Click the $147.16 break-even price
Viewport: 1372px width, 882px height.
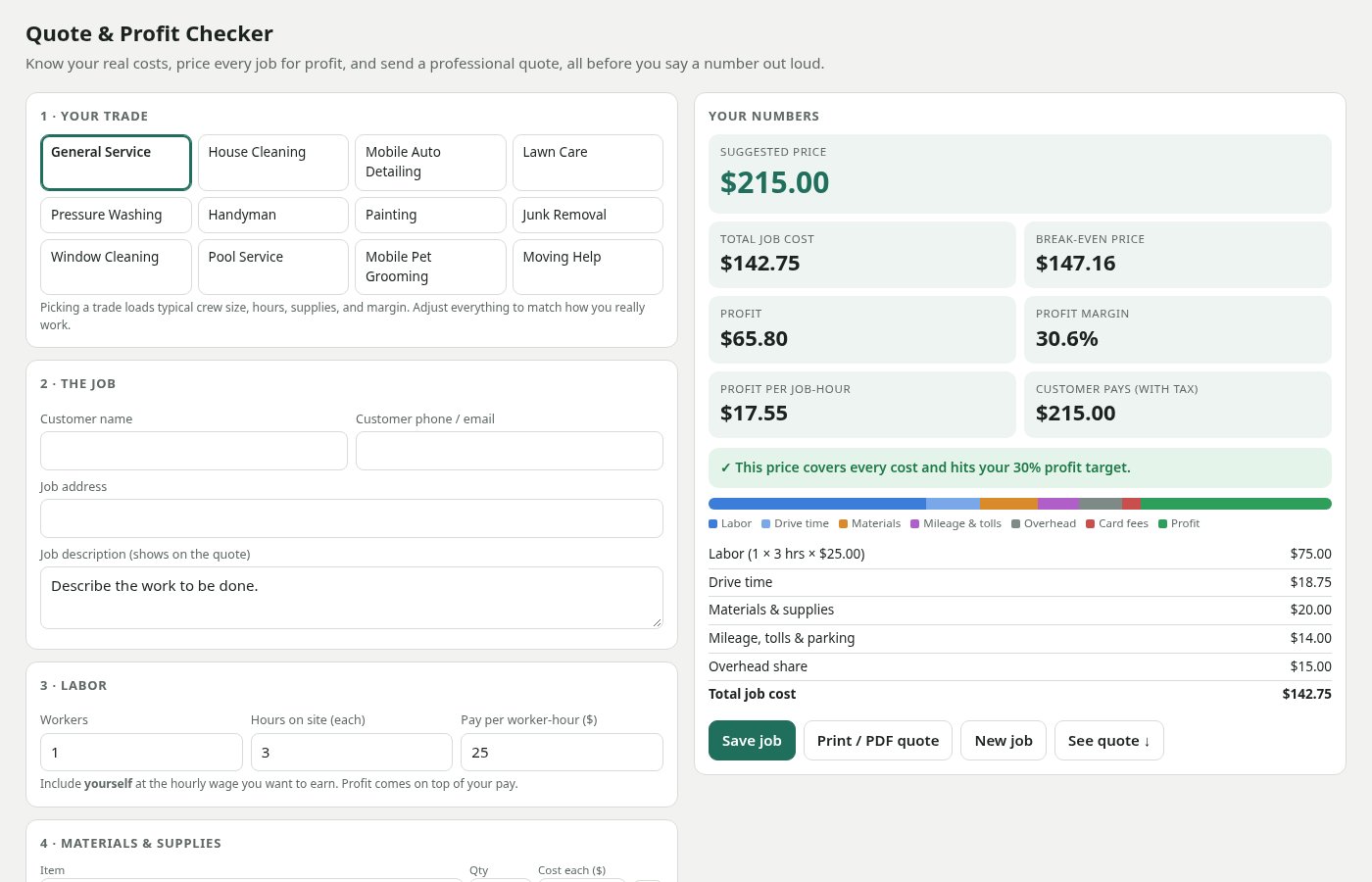point(1075,264)
